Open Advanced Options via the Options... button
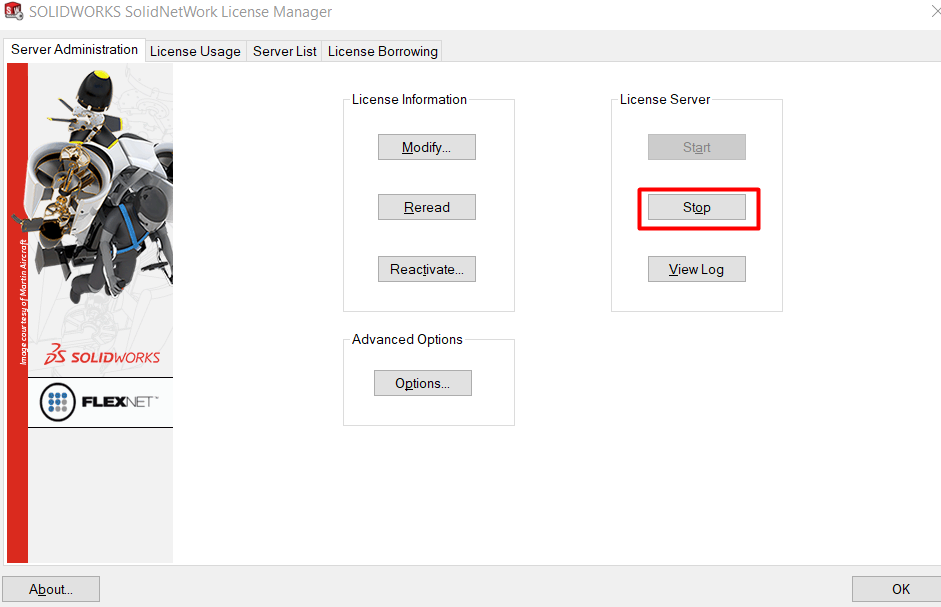This screenshot has width=941, height=607. [x=422, y=383]
